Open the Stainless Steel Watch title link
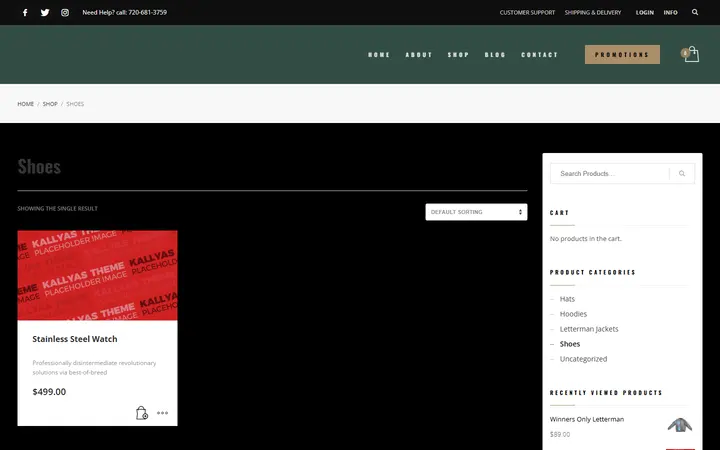Image resolution: width=720 pixels, height=450 pixels. point(75,339)
